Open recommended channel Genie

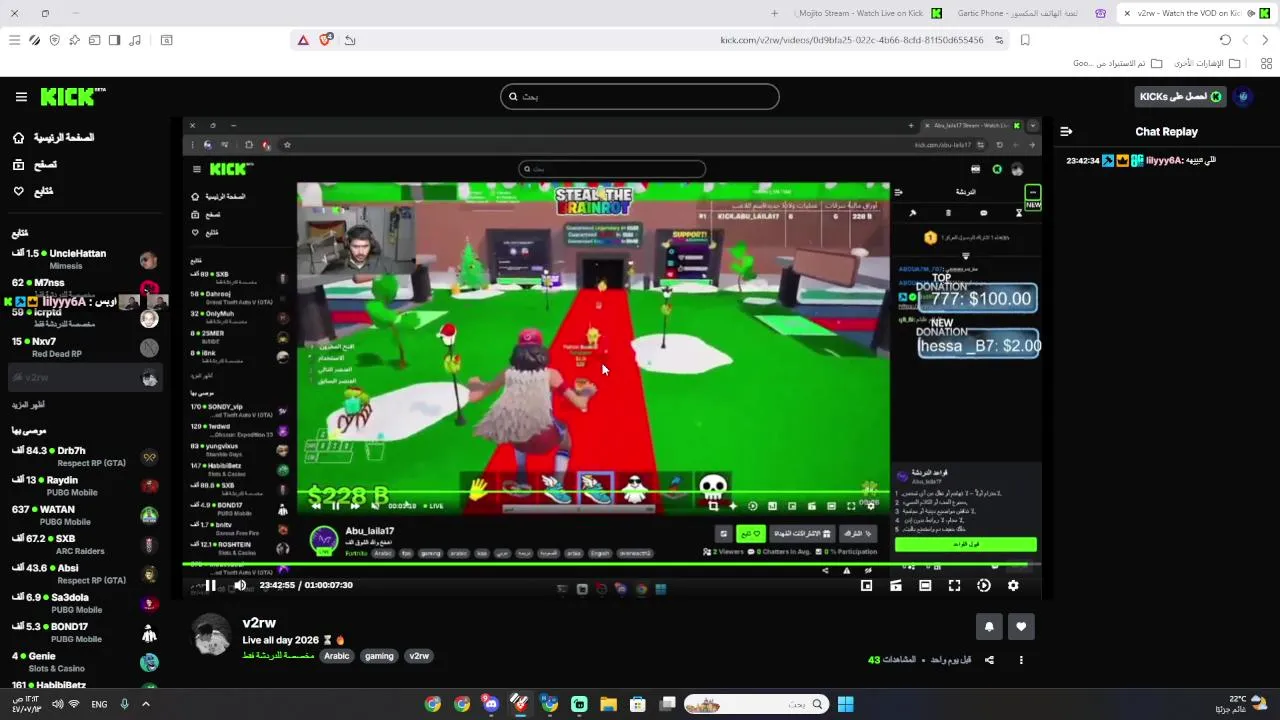coord(85,662)
